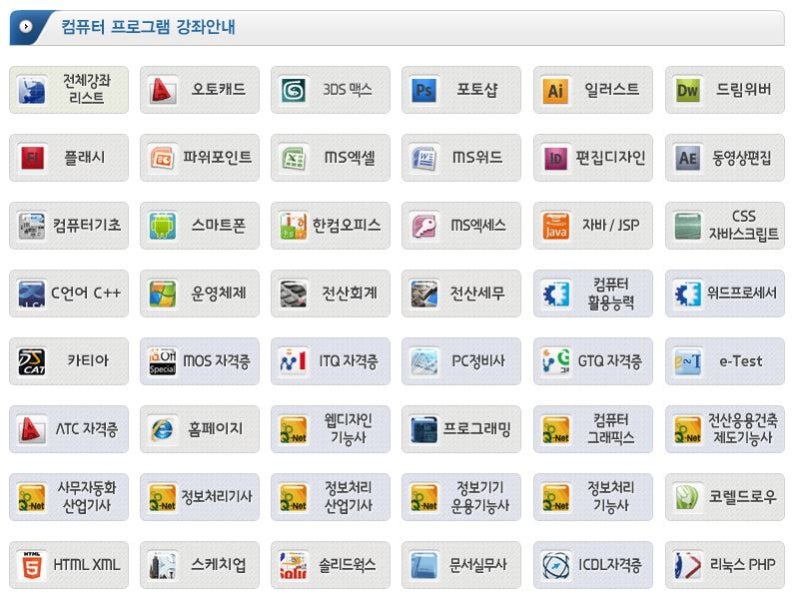Click the ICDL자격증 globe icon
The height and width of the screenshot is (595, 800).
pos(556,565)
